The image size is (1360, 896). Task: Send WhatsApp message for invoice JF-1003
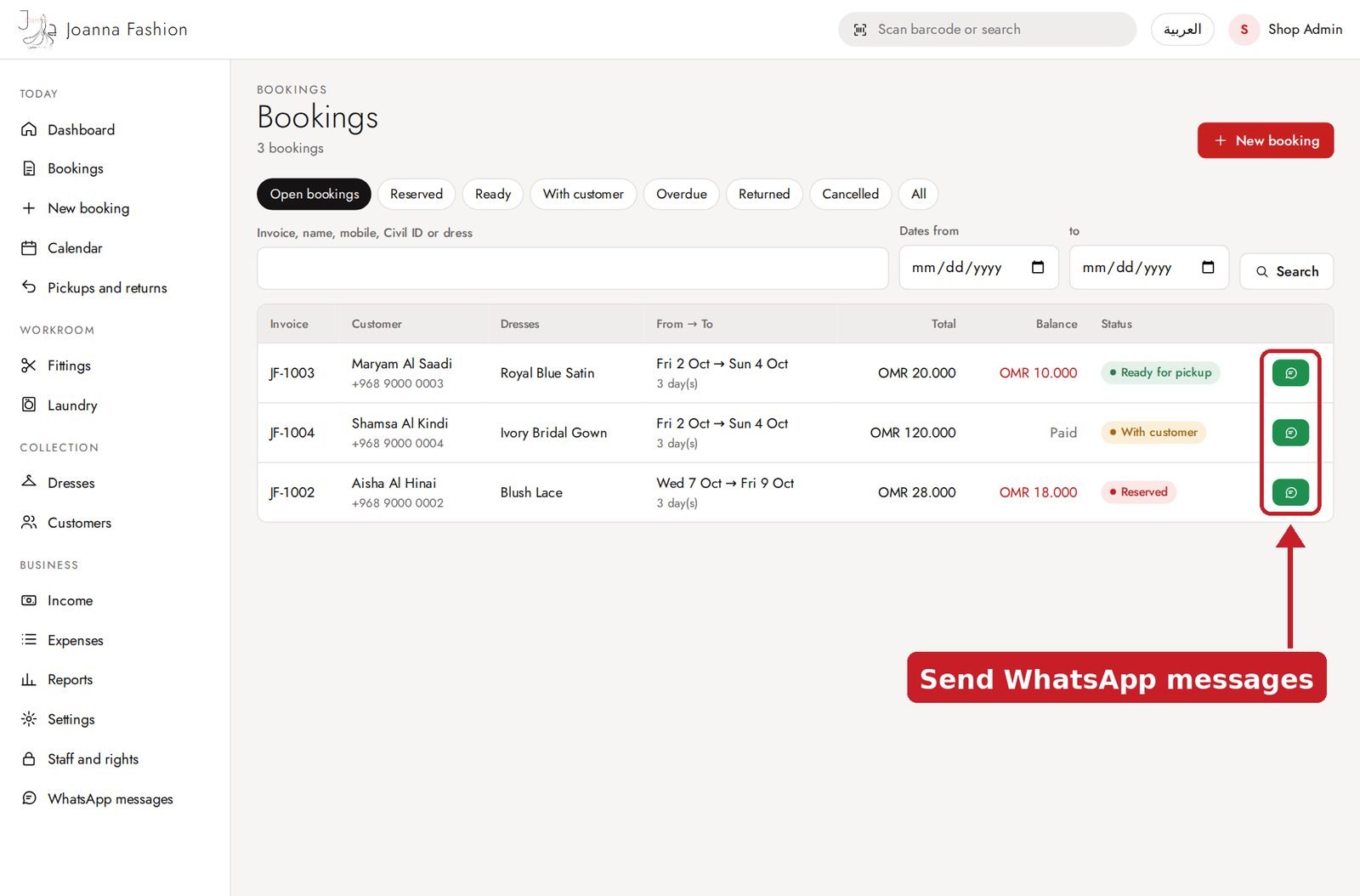(1290, 372)
